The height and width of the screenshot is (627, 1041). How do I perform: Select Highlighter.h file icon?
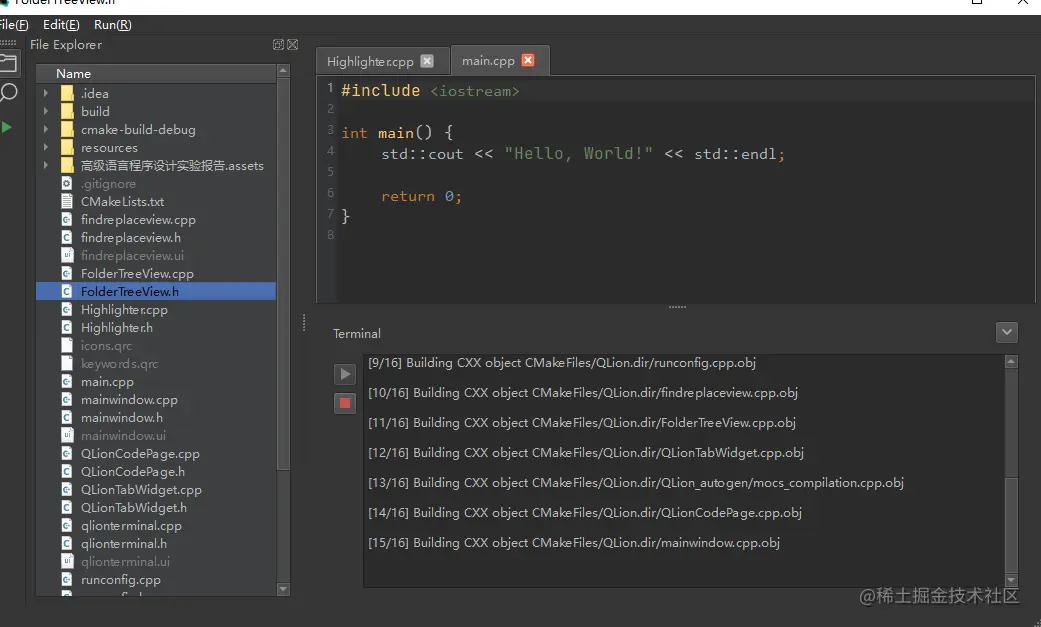coord(66,327)
